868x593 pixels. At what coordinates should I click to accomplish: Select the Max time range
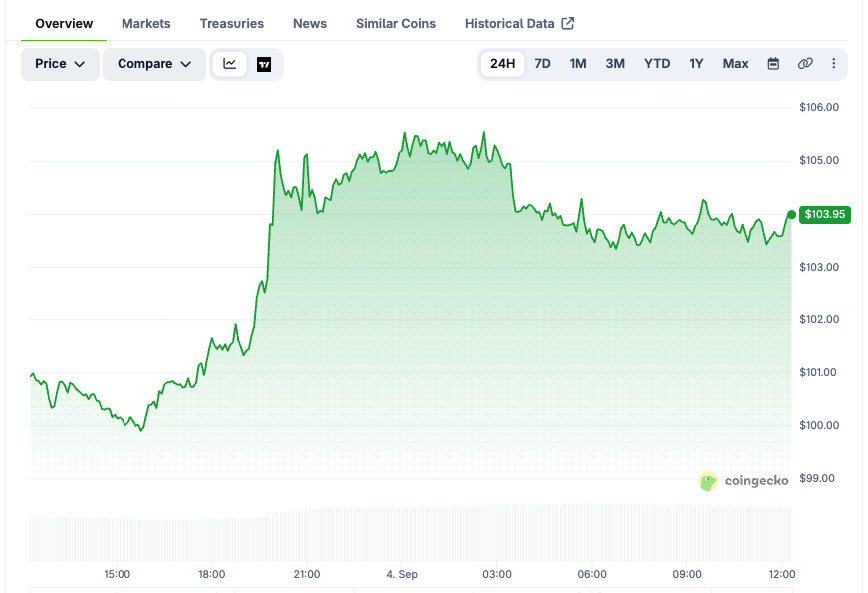pyautogui.click(x=735, y=64)
